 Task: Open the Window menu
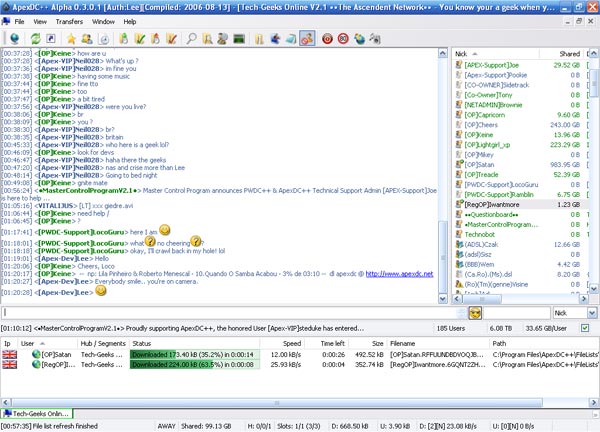103,22
